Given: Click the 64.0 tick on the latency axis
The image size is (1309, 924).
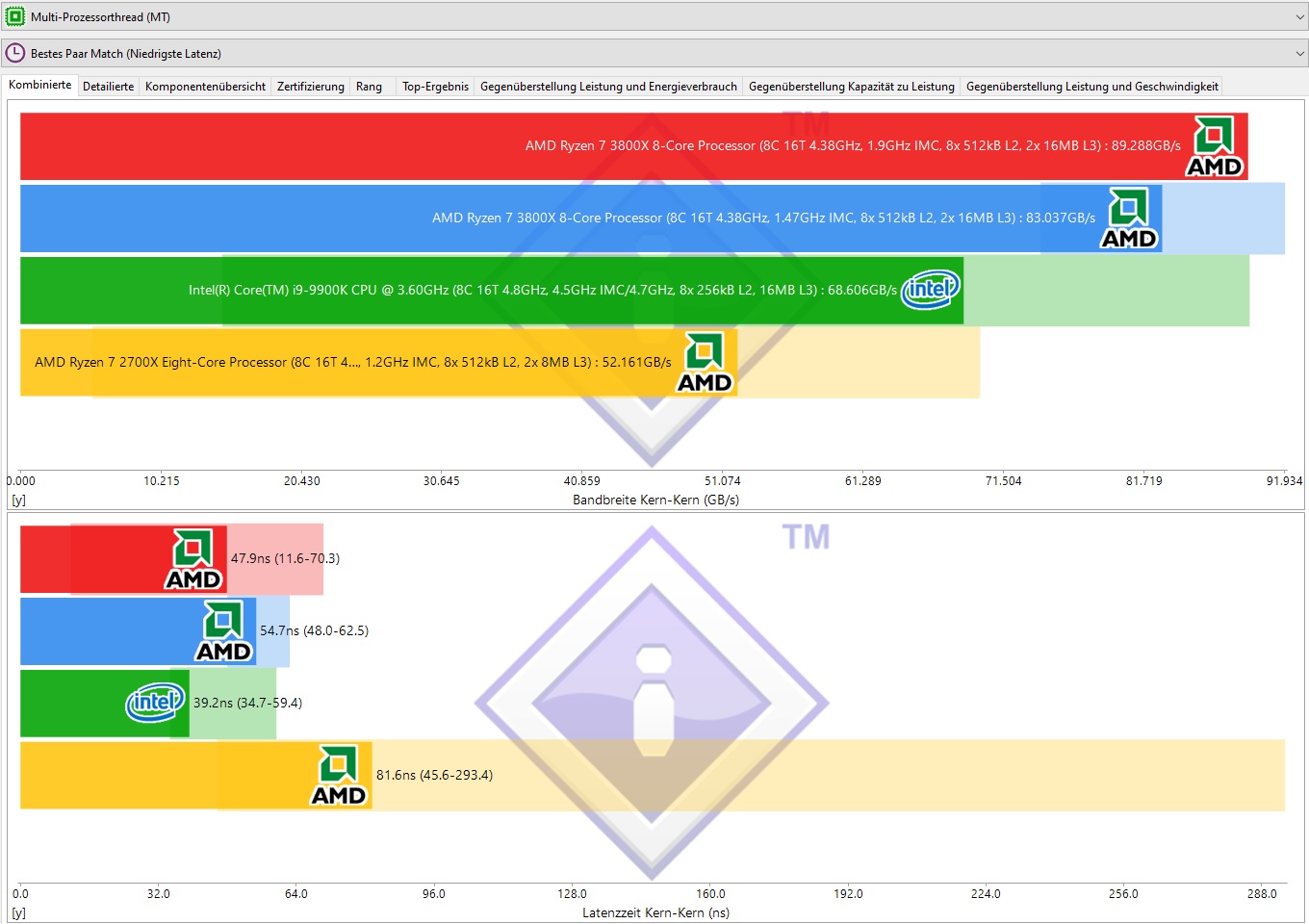Looking at the screenshot, I should [x=296, y=893].
